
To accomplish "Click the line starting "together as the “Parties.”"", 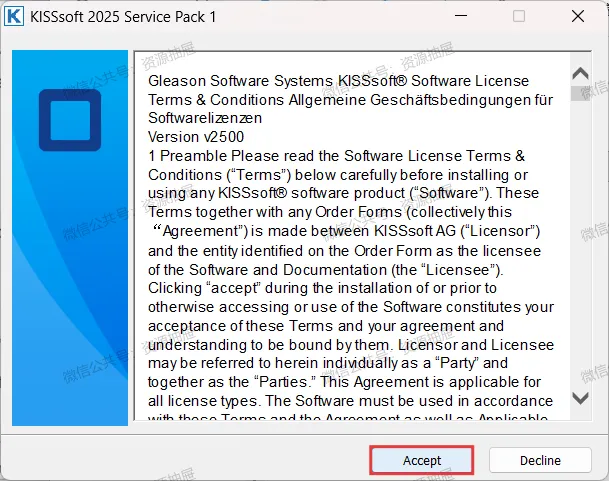I will pos(344,382).
